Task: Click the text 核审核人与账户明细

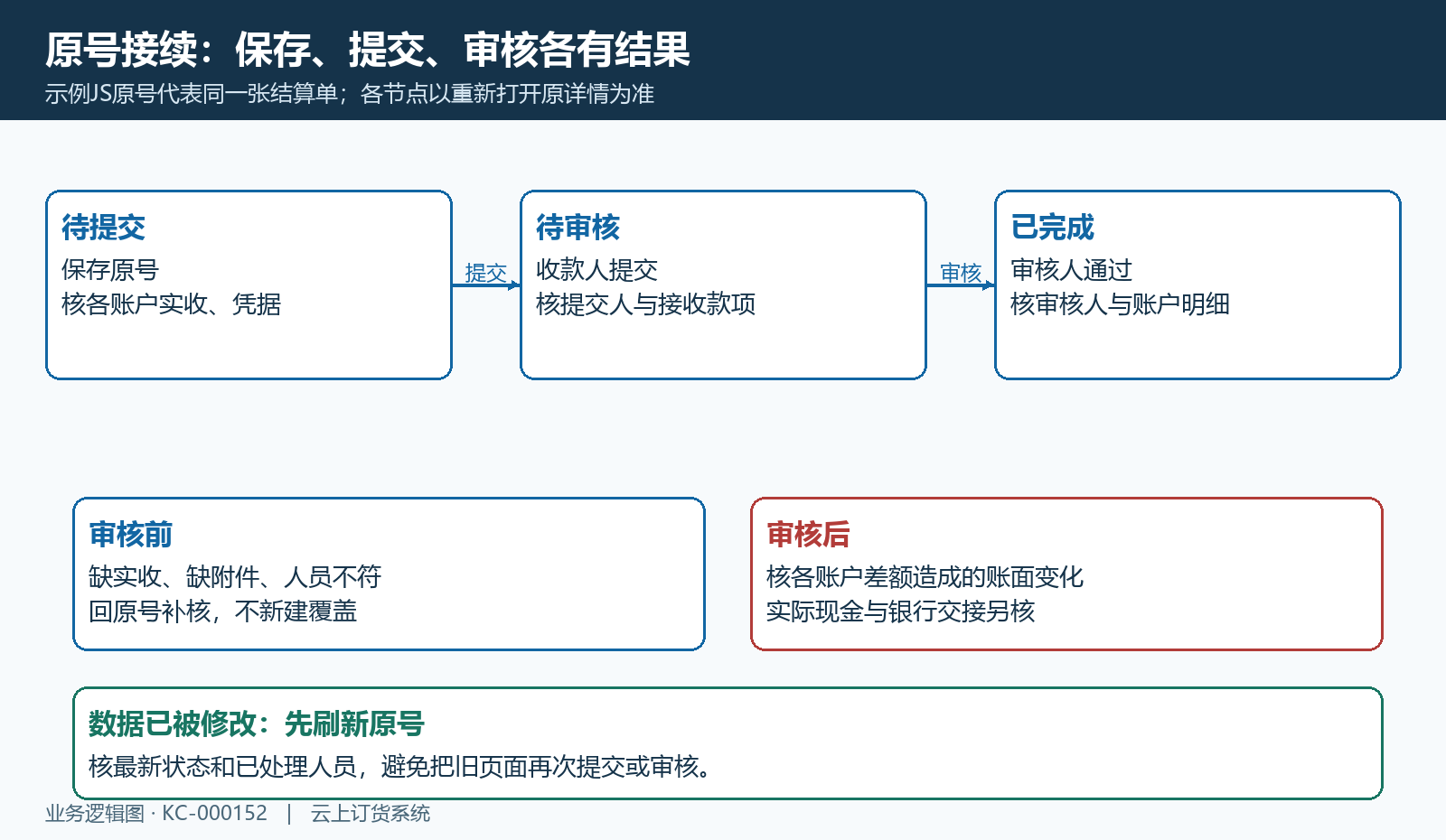Action: point(1120,304)
